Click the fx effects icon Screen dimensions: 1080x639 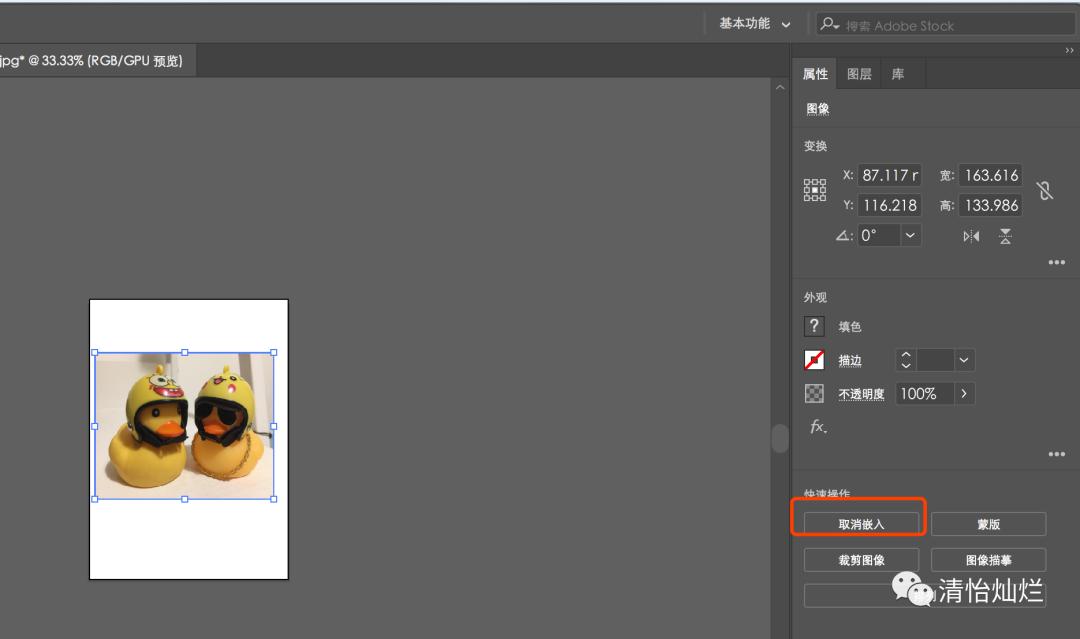coord(817,427)
